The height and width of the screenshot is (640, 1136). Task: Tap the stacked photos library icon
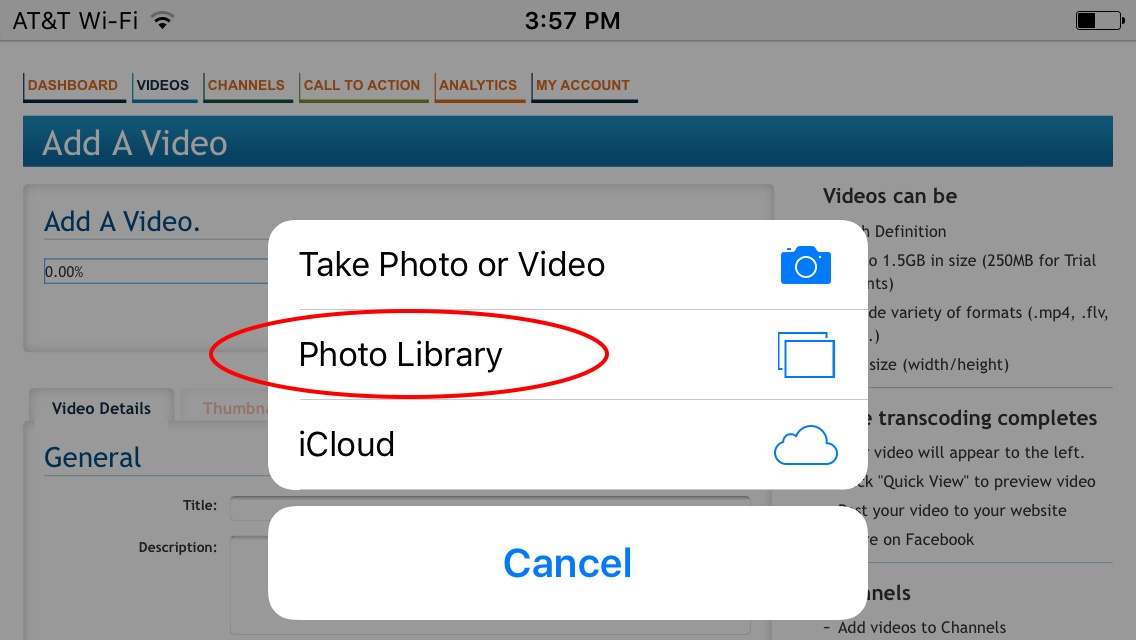(x=806, y=354)
